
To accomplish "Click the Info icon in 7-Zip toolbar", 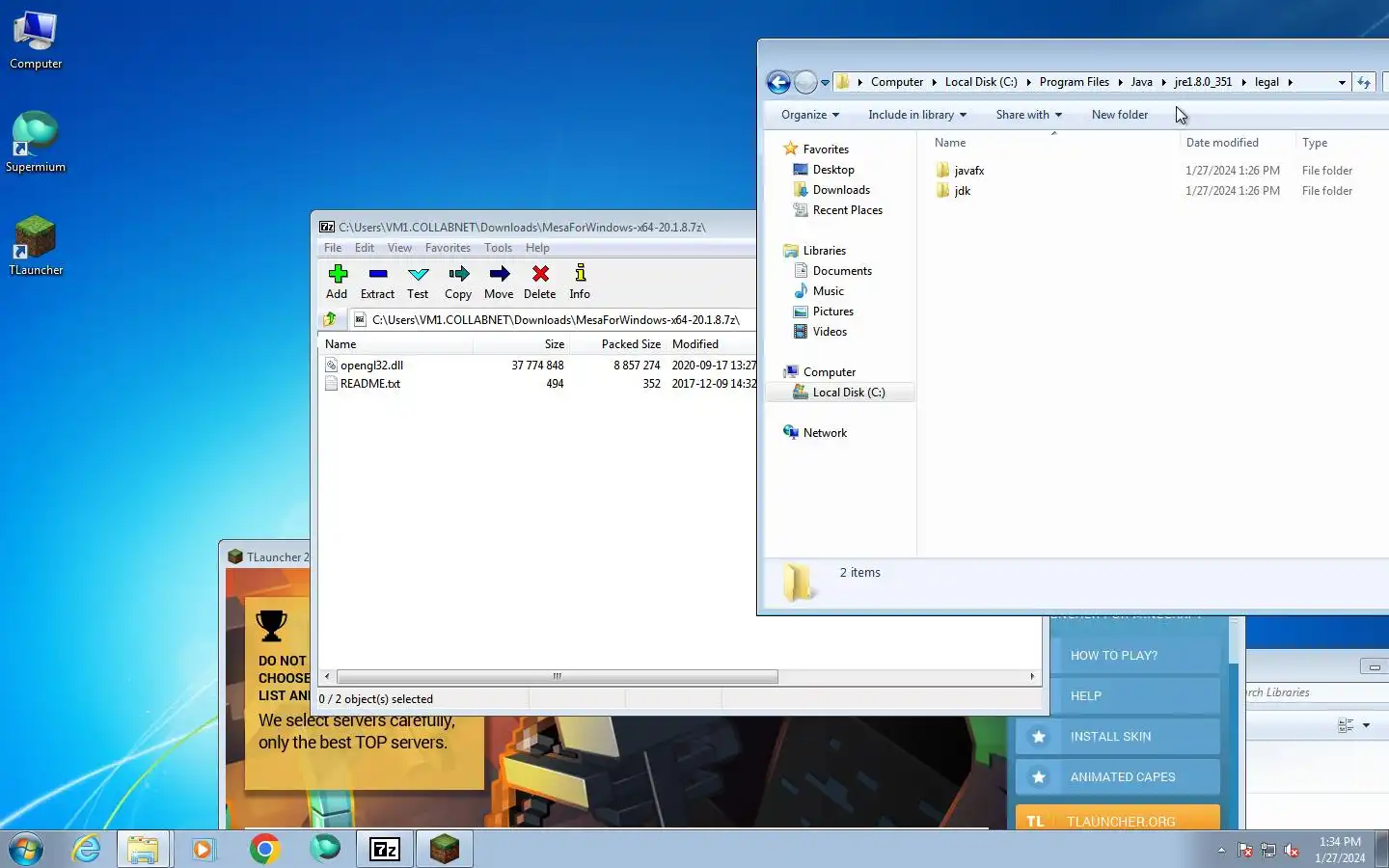I will (x=580, y=274).
